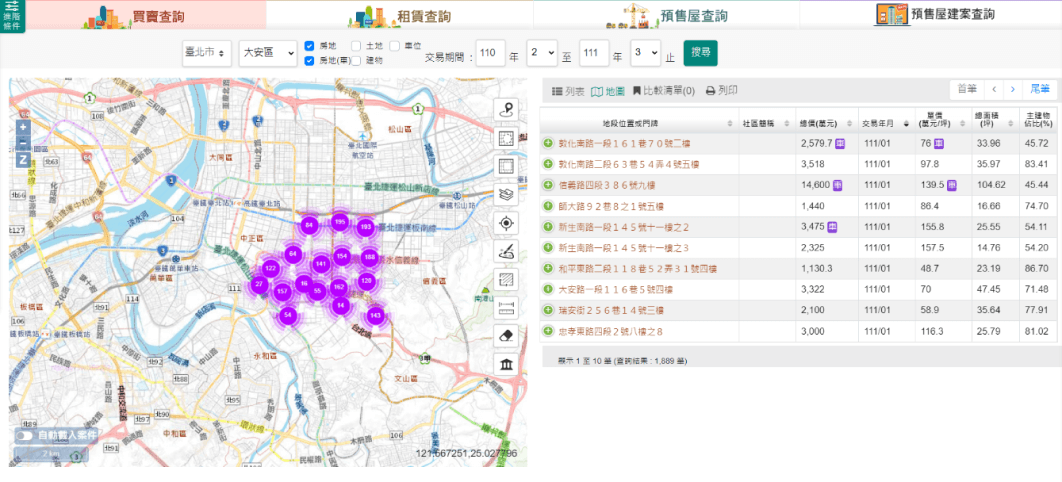Expand row details for 信義路四段386號九樓
The height and width of the screenshot is (482, 1062).
point(548,185)
